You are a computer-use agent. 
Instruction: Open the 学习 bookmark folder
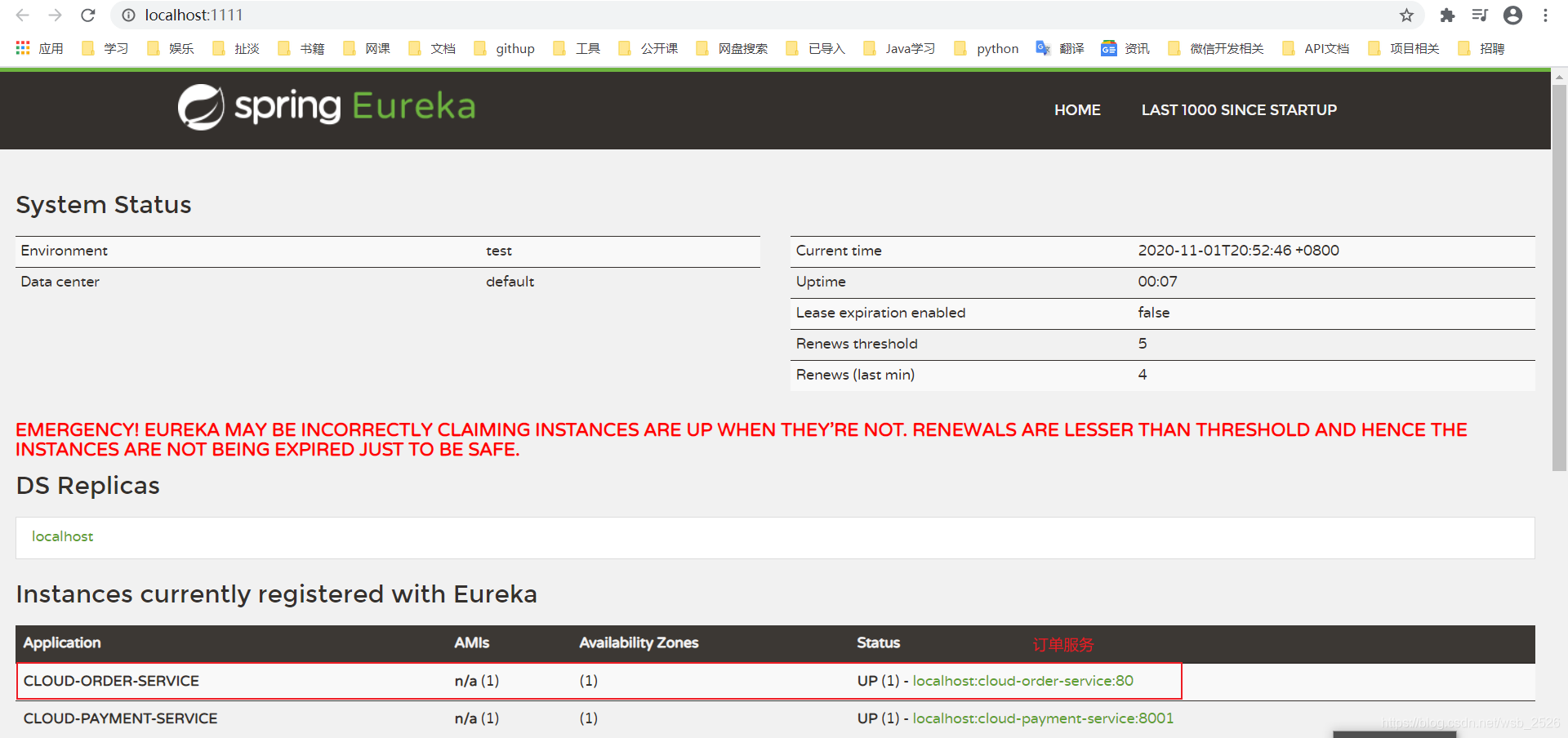[x=105, y=48]
